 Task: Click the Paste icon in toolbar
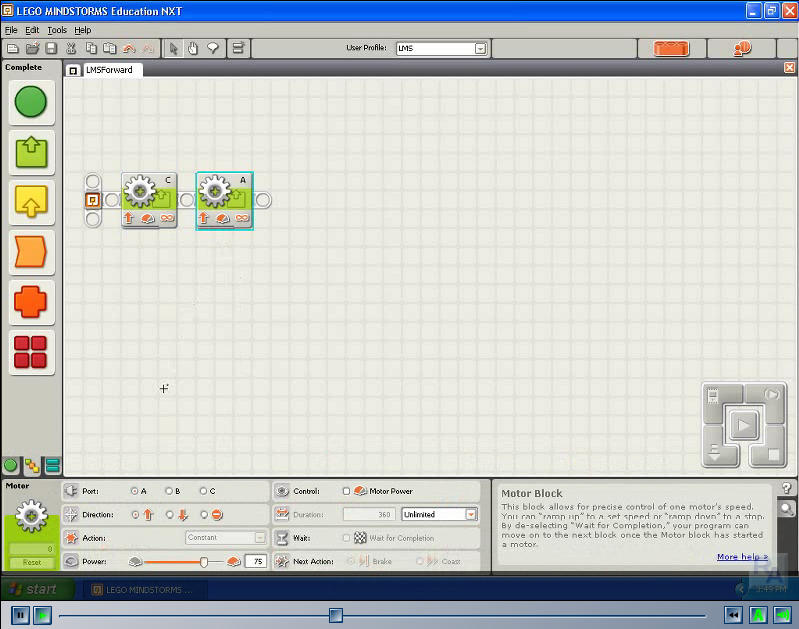tap(110, 48)
